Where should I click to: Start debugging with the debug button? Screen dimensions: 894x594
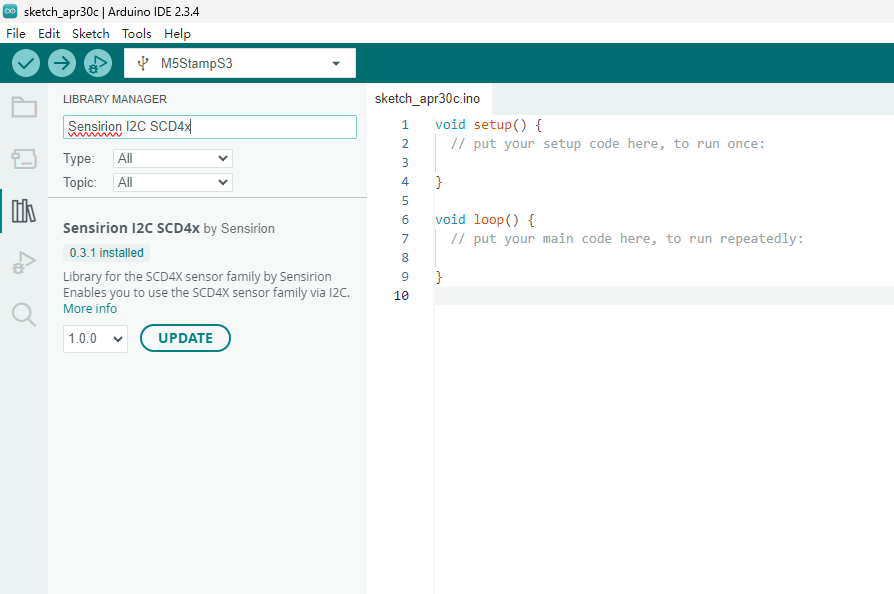[x=97, y=63]
